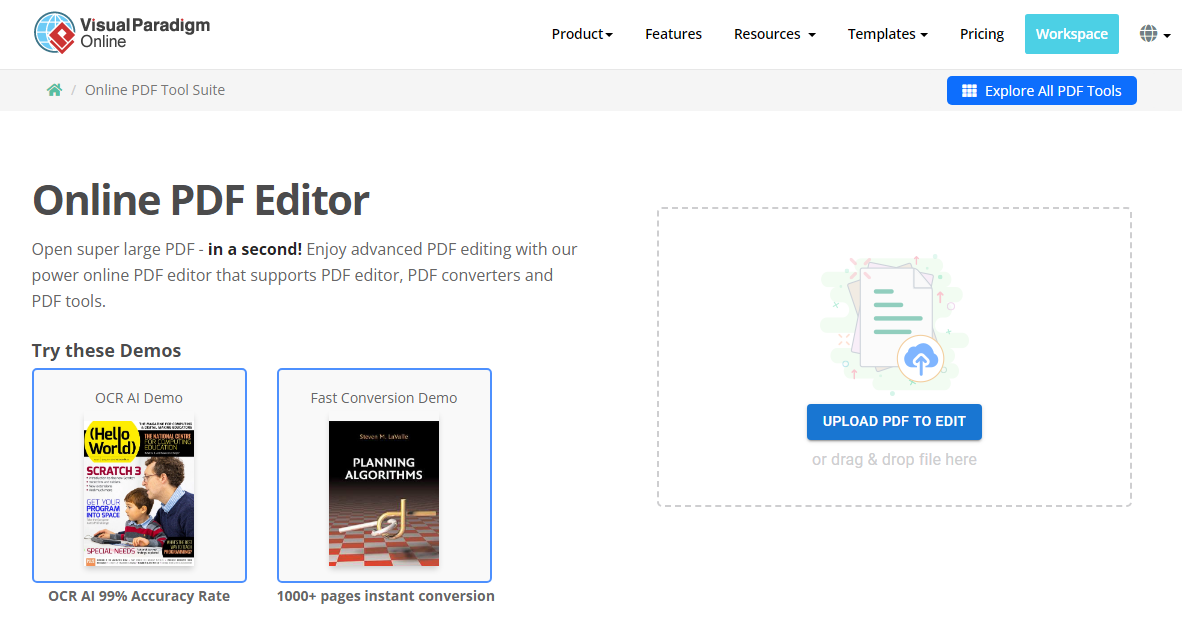Open the Fast Conversion Demo card
Viewport: 1182px width, 626px height.
click(x=384, y=475)
